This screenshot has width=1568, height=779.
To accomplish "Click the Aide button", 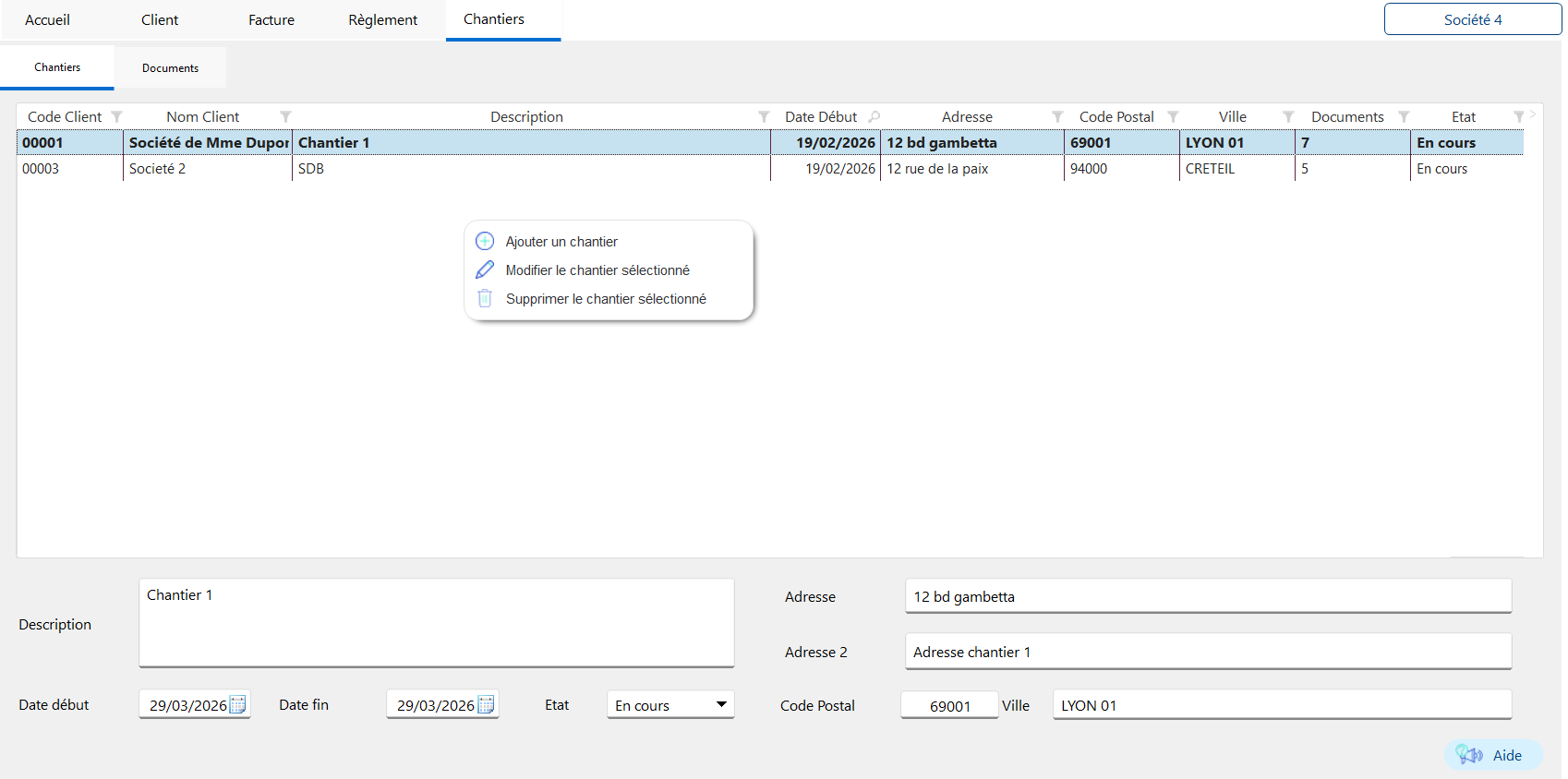I will pyautogui.click(x=1493, y=755).
